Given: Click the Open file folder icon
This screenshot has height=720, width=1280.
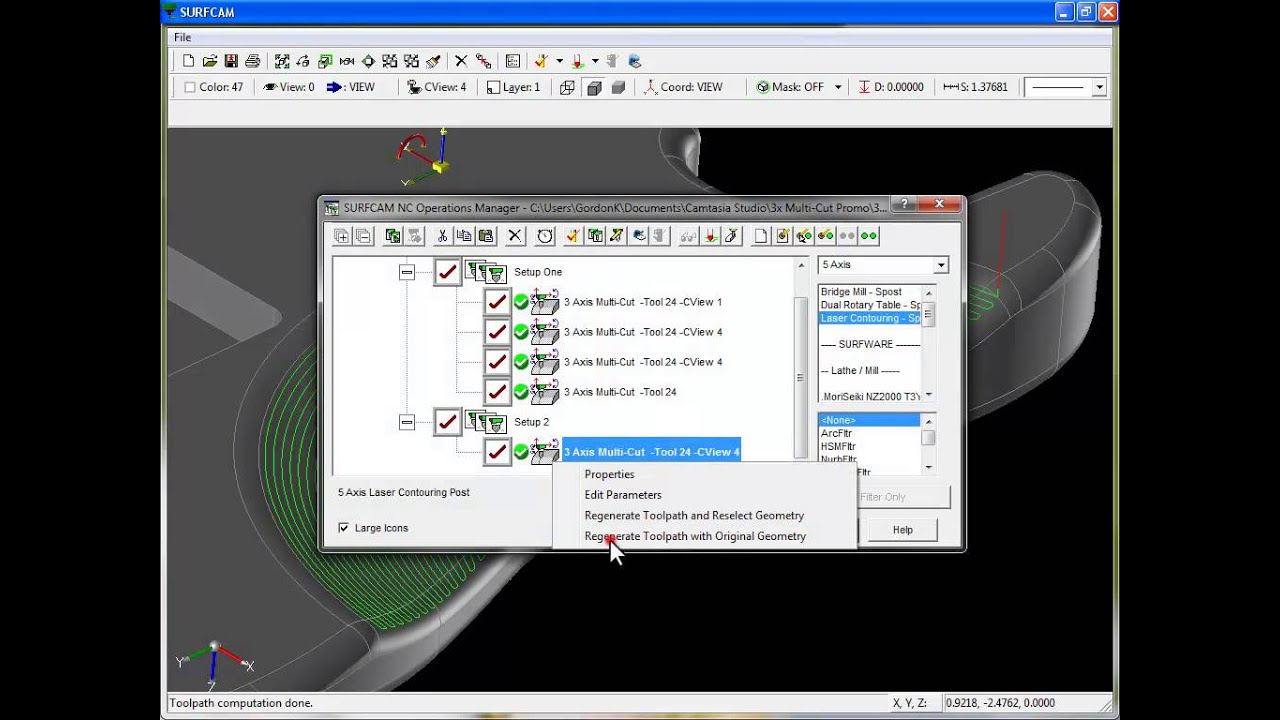Looking at the screenshot, I should point(210,61).
